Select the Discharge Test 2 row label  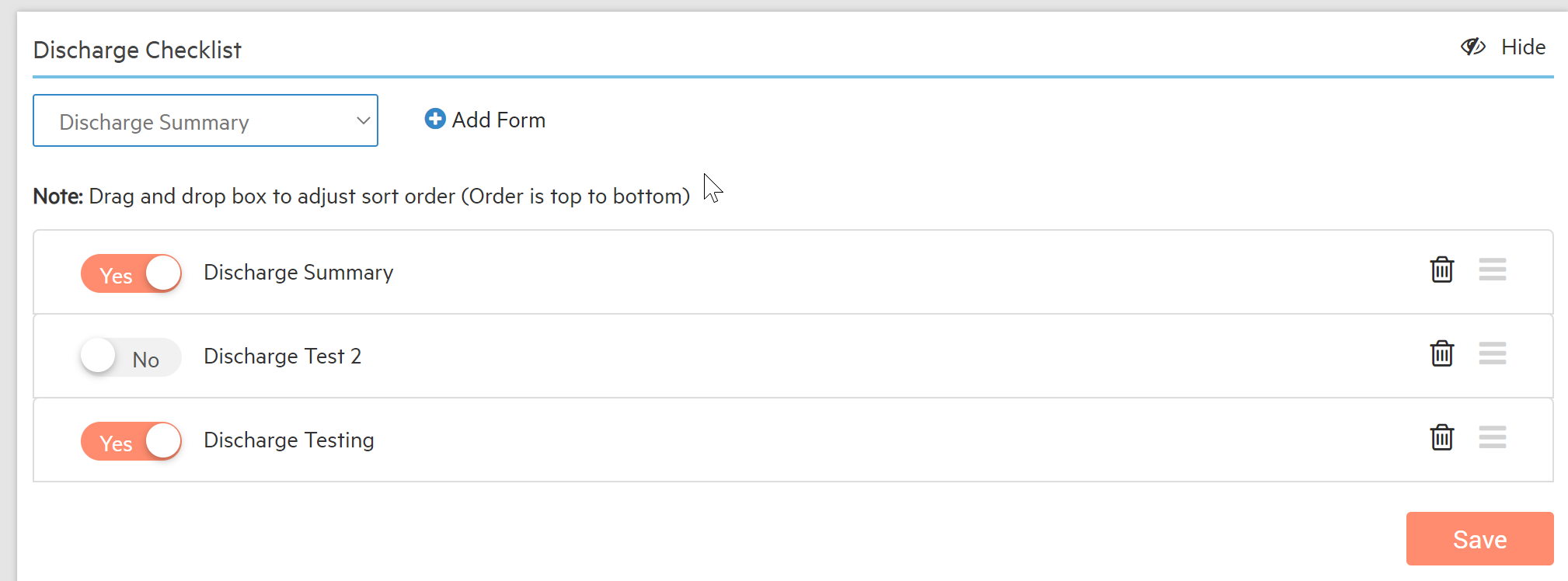(283, 356)
